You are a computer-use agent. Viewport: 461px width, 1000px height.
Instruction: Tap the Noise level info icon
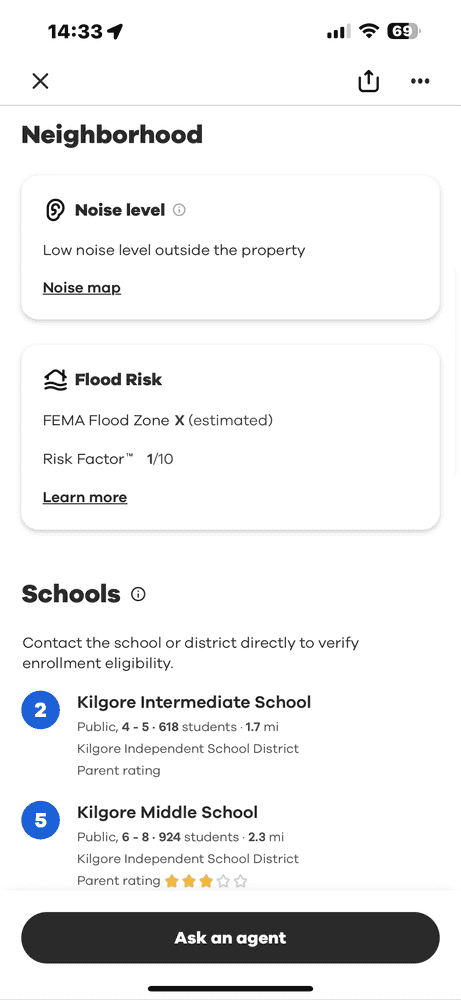(179, 210)
